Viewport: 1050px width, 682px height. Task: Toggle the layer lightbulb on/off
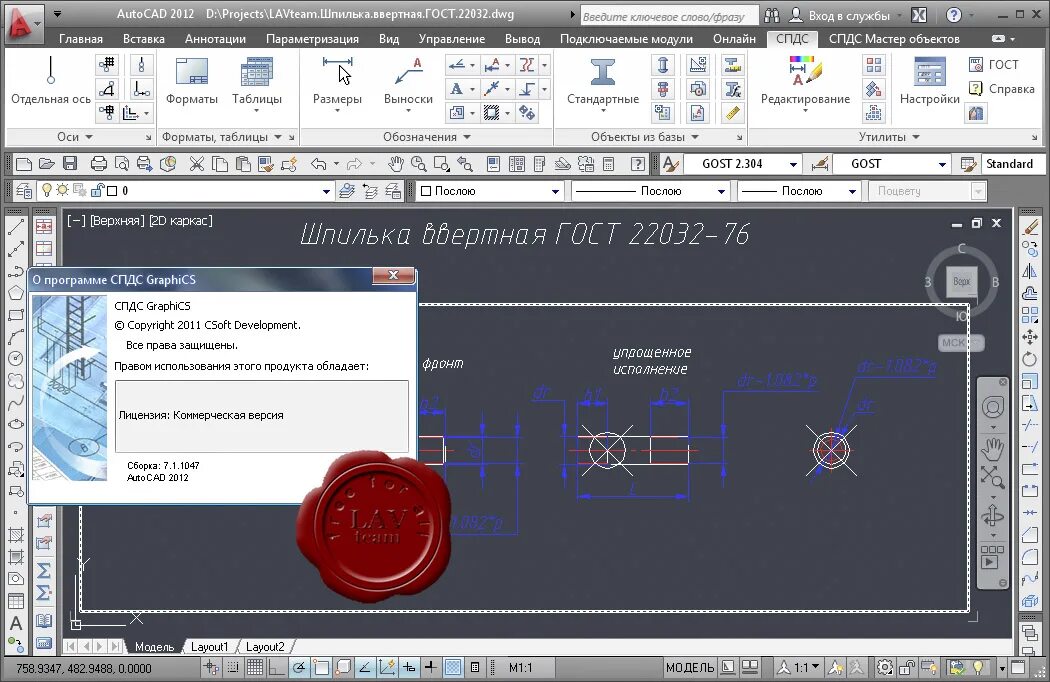tap(46, 190)
